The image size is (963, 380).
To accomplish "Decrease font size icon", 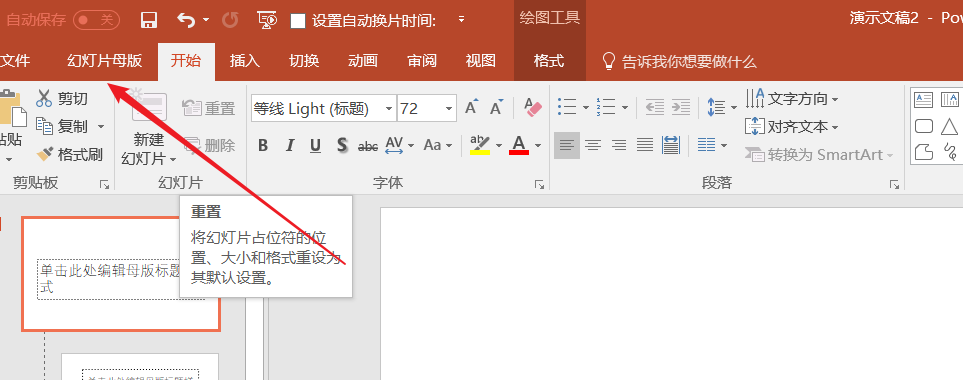I will pyautogui.click(x=496, y=108).
